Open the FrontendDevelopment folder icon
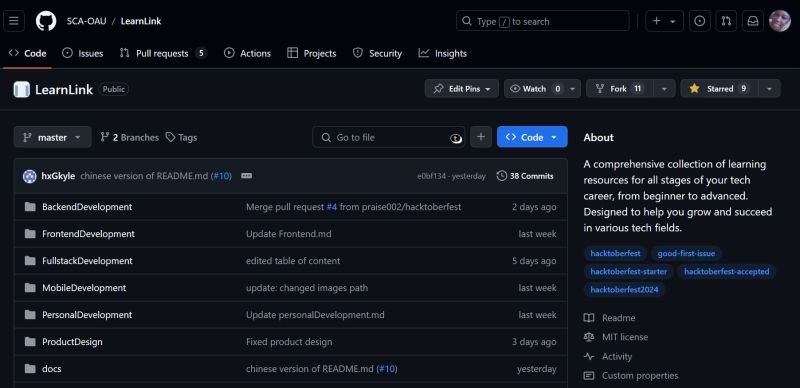This screenshot has width=800, height=388. click(x=30, y=234)
